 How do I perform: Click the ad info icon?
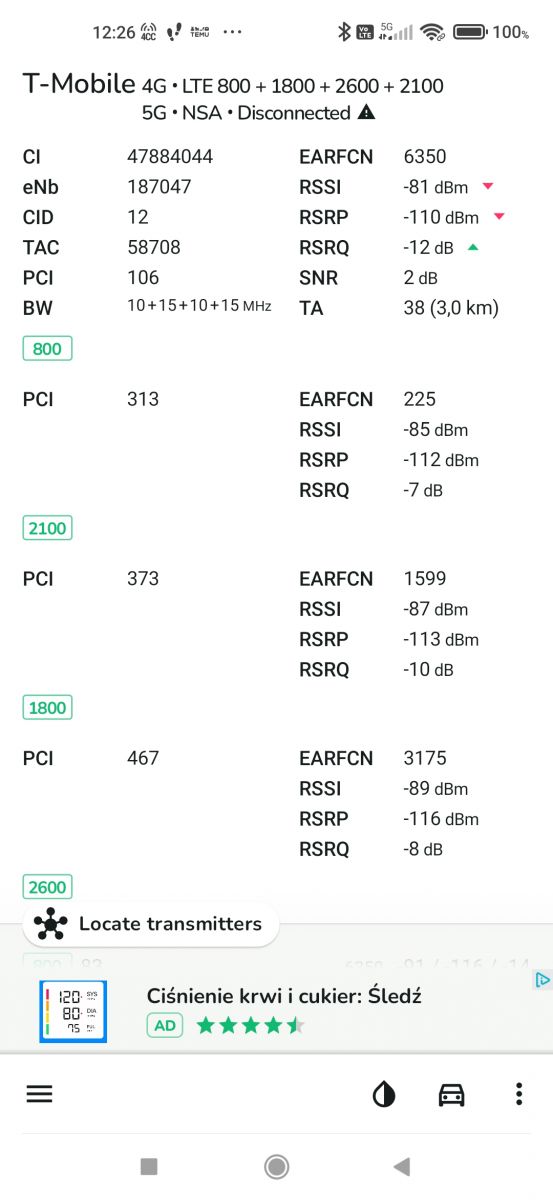pos(541,980)
